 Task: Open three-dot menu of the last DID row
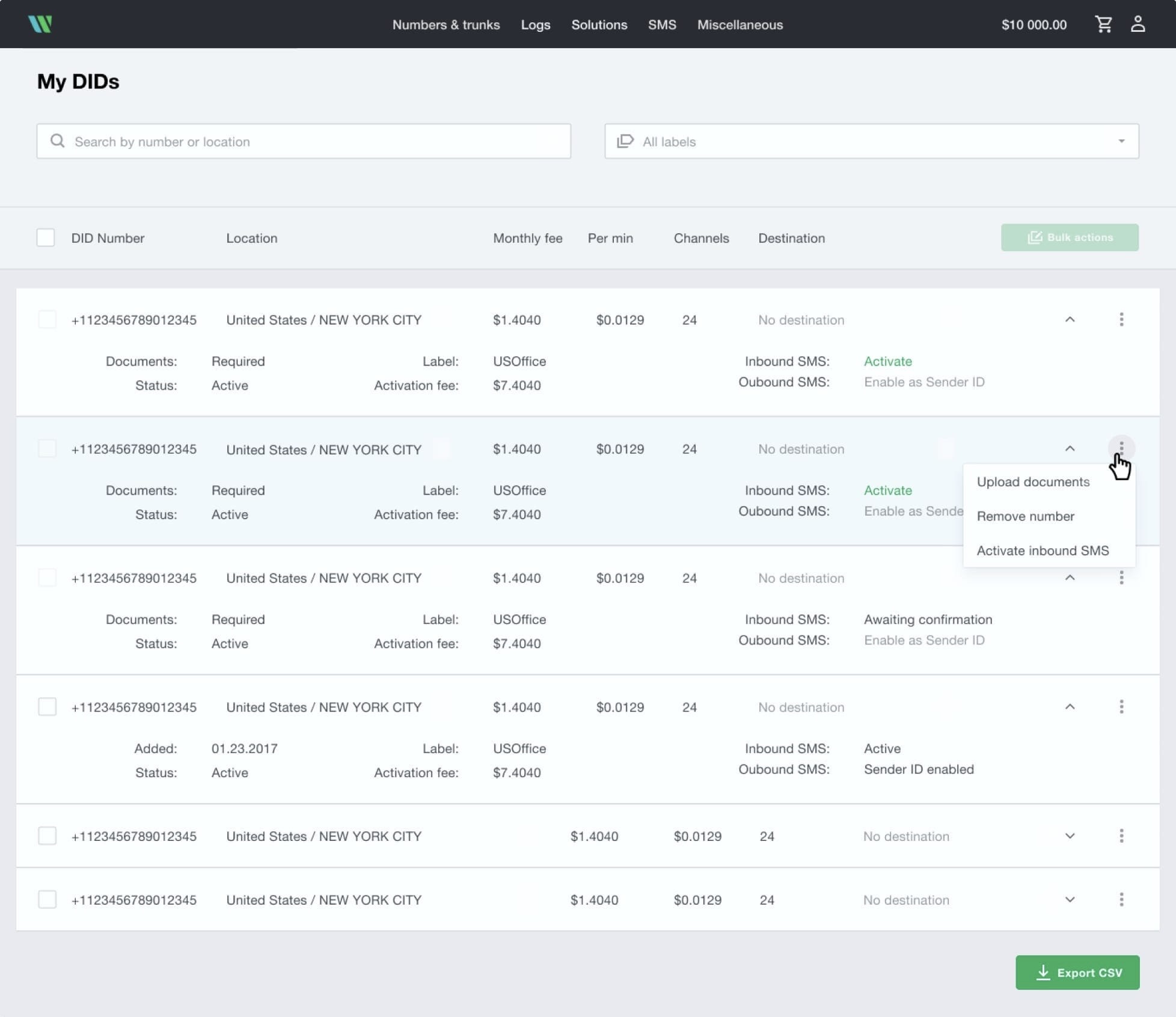1121,900
